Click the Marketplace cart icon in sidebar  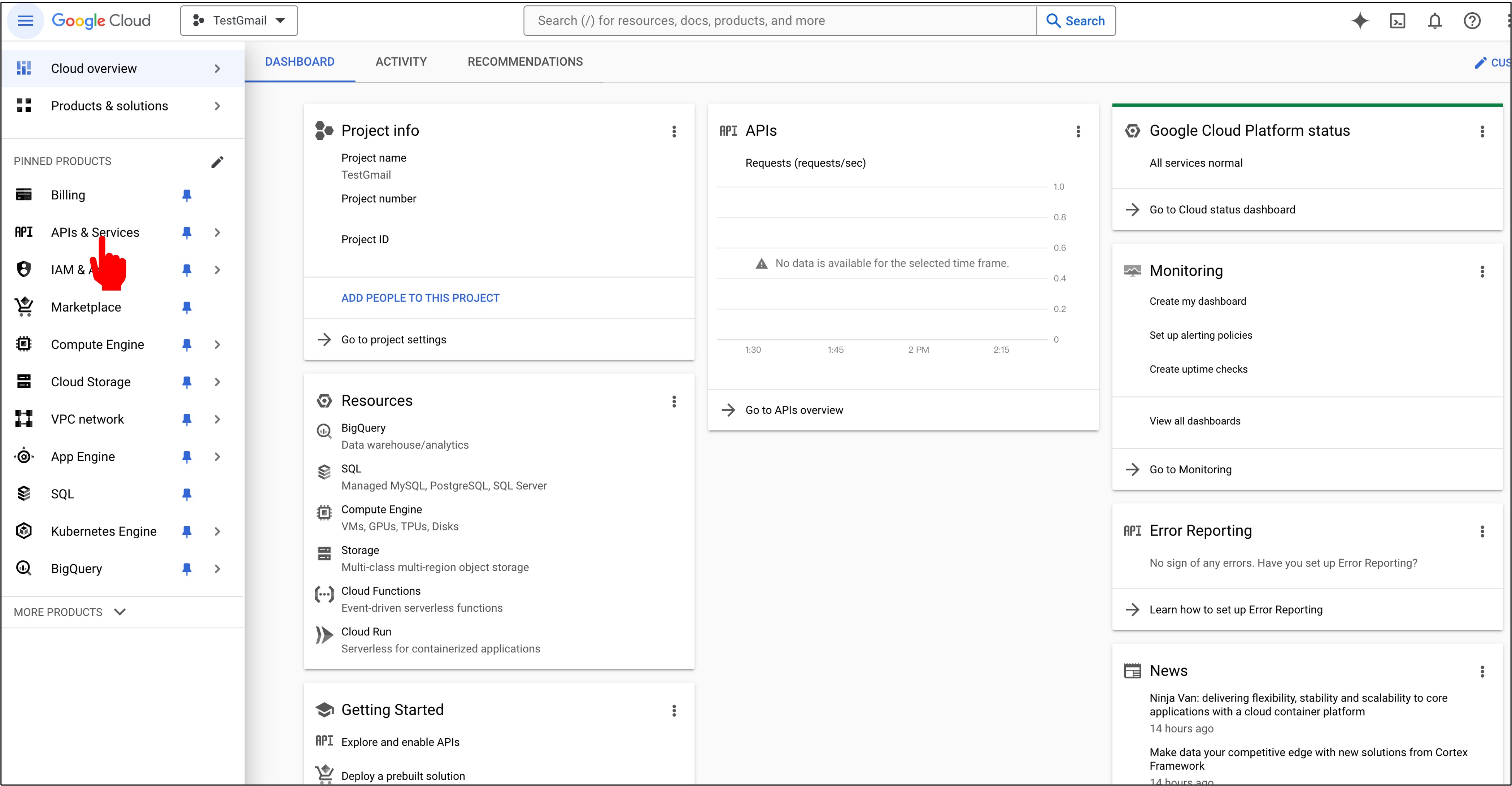23,307
